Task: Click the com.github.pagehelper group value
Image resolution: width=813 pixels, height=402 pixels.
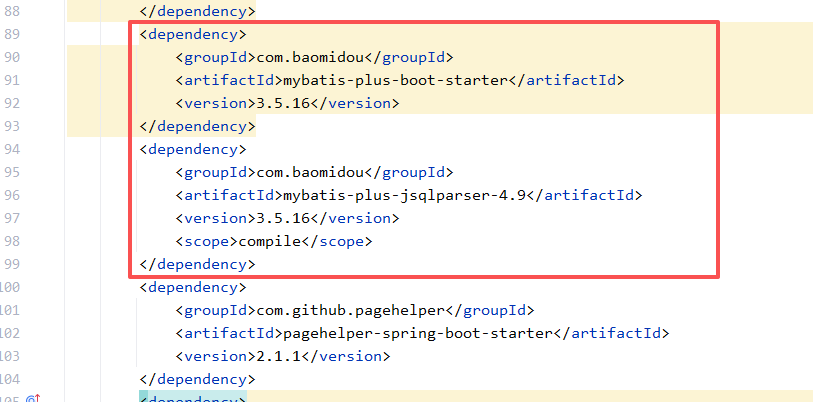Action: pyautogui.click(x=351, y=311)
